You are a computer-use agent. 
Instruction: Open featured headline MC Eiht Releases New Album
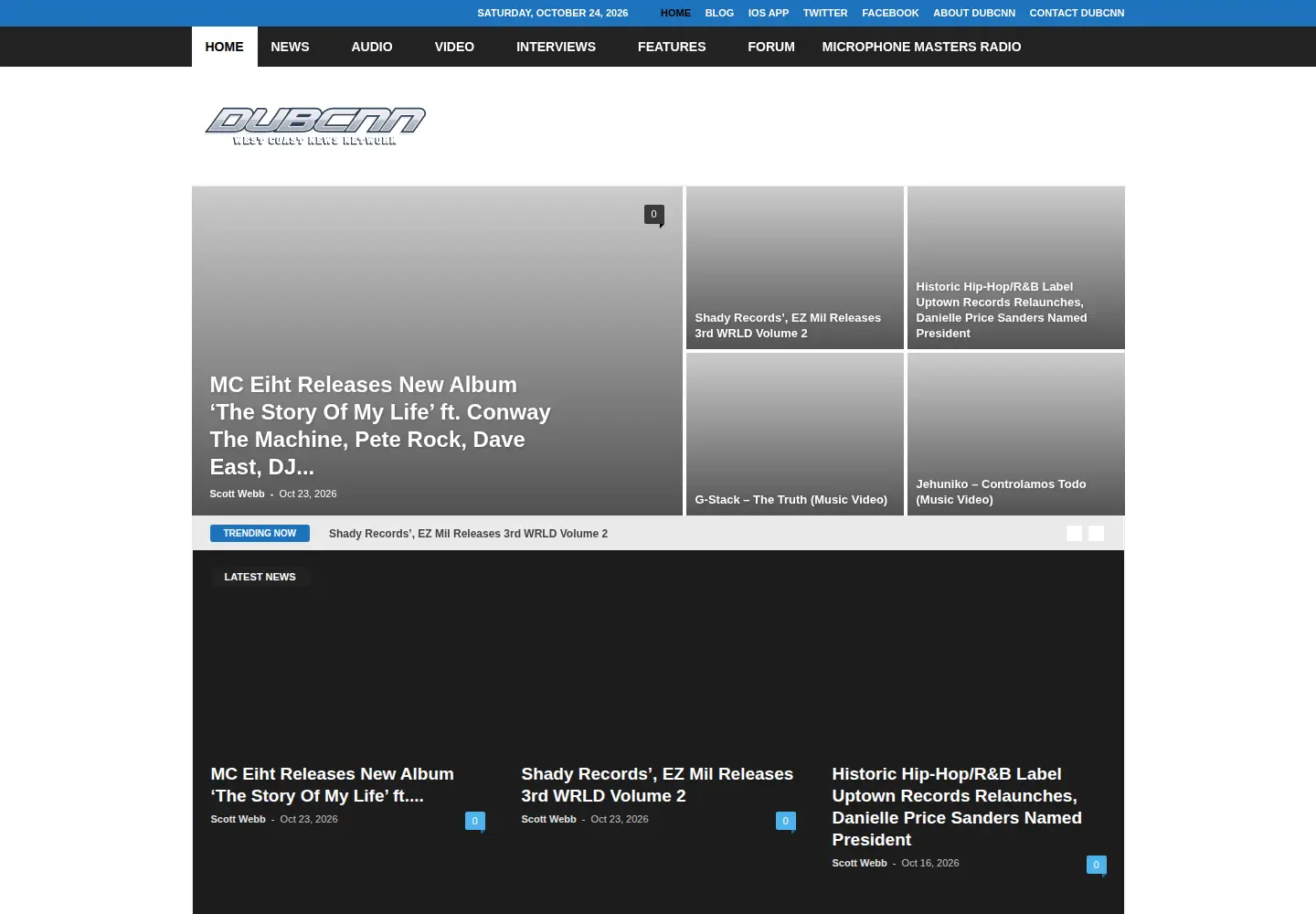pos(380,426)
